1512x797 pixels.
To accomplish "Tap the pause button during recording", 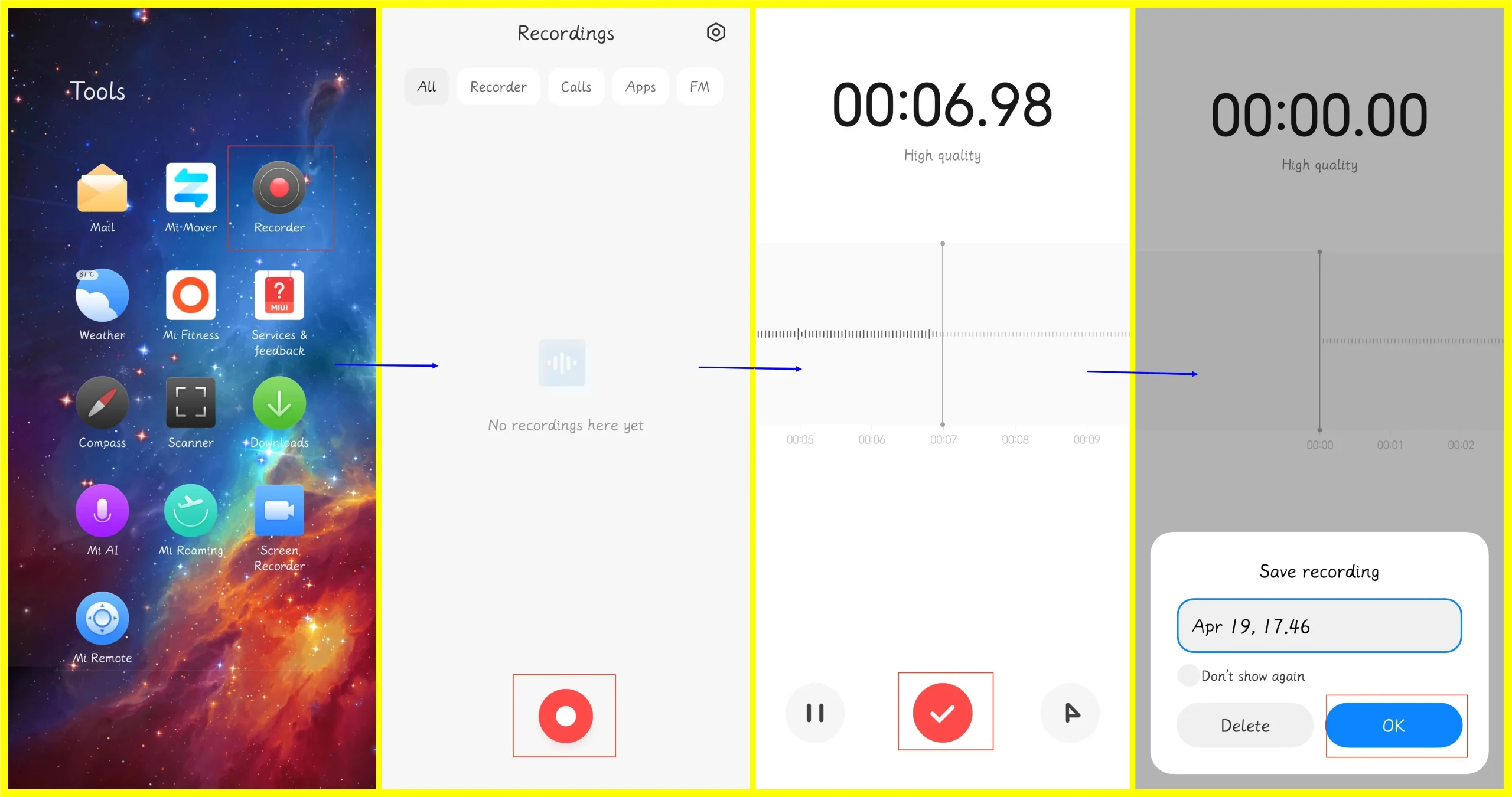I will point(815,713).
